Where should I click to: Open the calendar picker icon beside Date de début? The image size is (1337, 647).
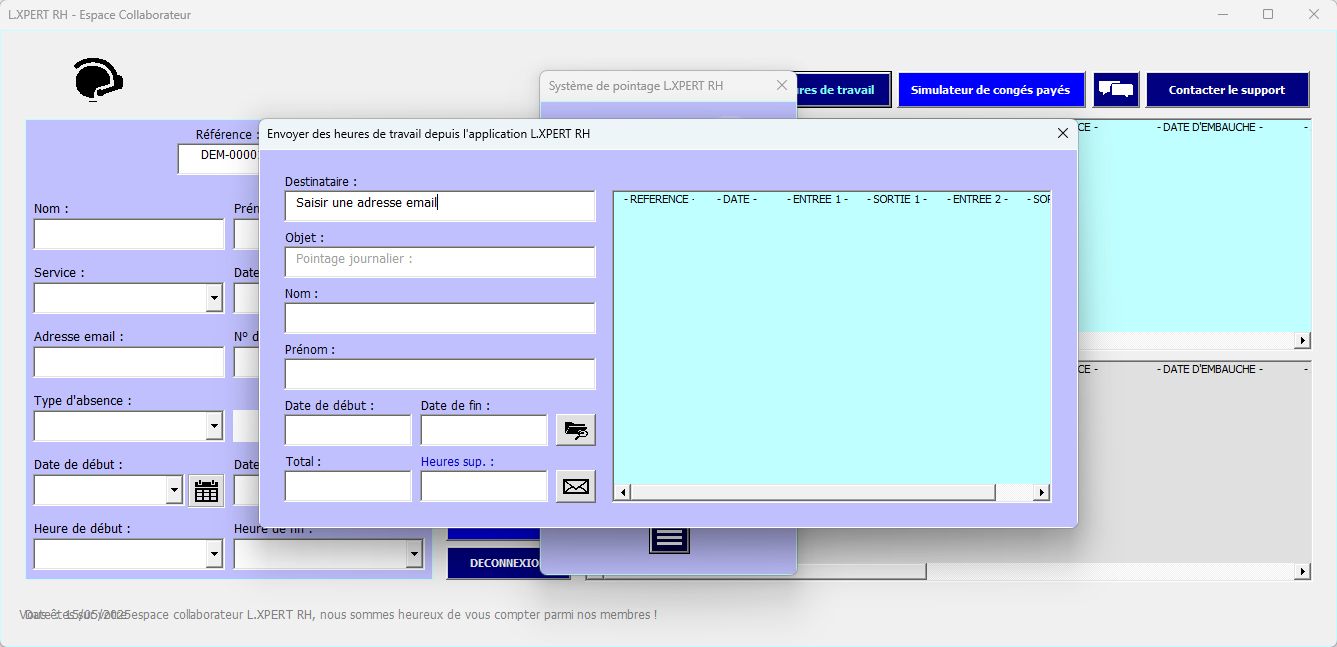206,491
